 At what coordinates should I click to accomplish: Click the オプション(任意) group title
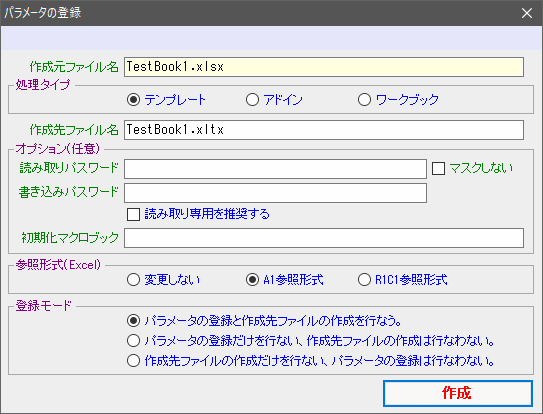[x=57, y=149]
